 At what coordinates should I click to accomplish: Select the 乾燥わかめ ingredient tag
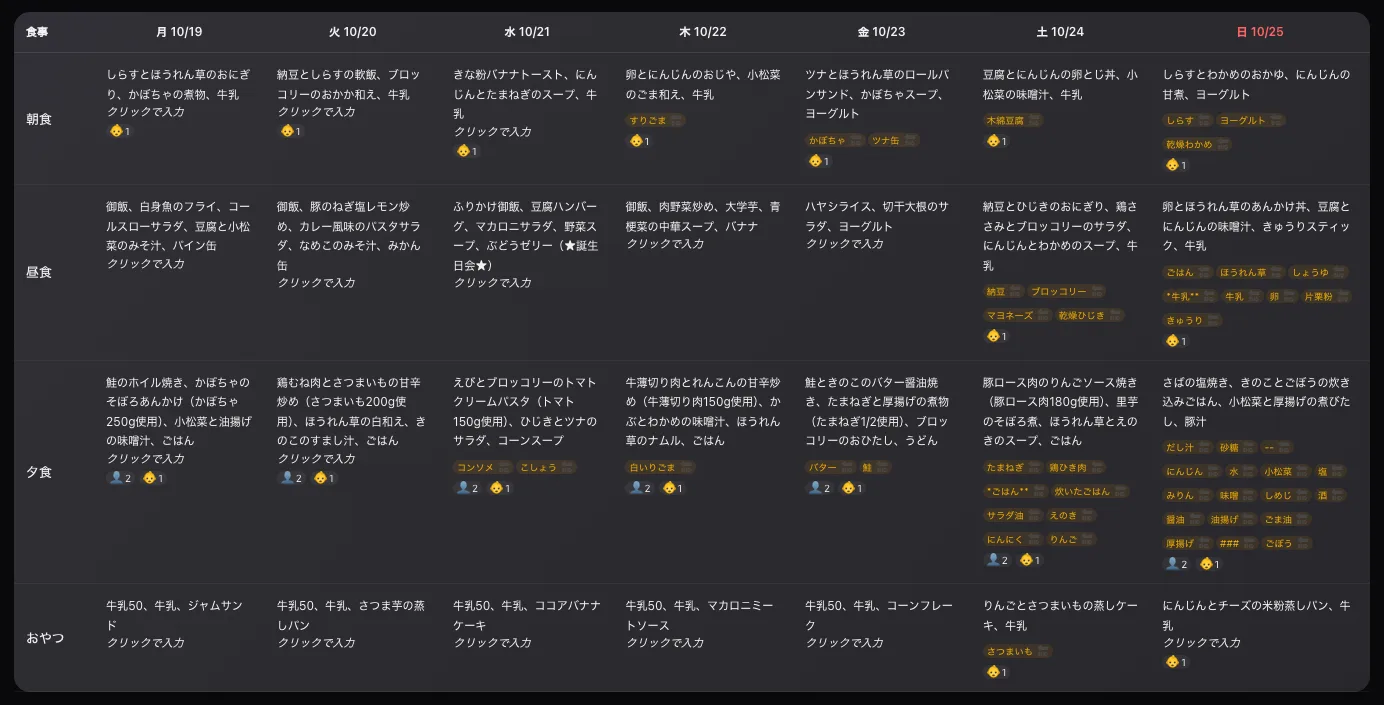click(1197, 144)
